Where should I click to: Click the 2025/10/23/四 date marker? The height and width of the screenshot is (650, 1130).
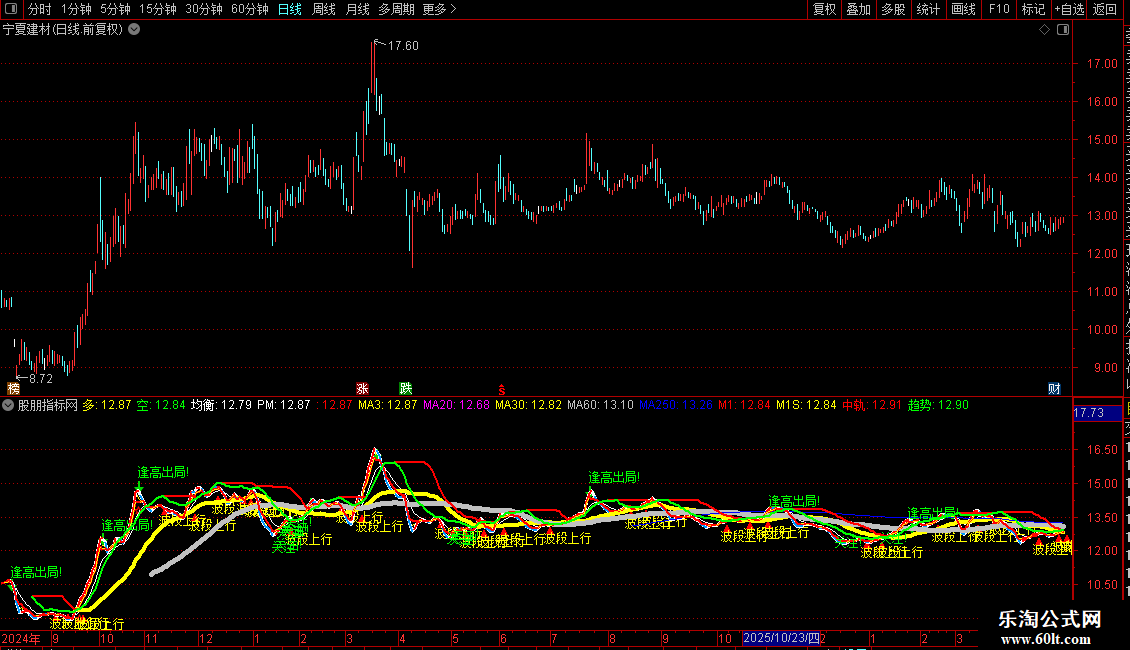[781, 638]
